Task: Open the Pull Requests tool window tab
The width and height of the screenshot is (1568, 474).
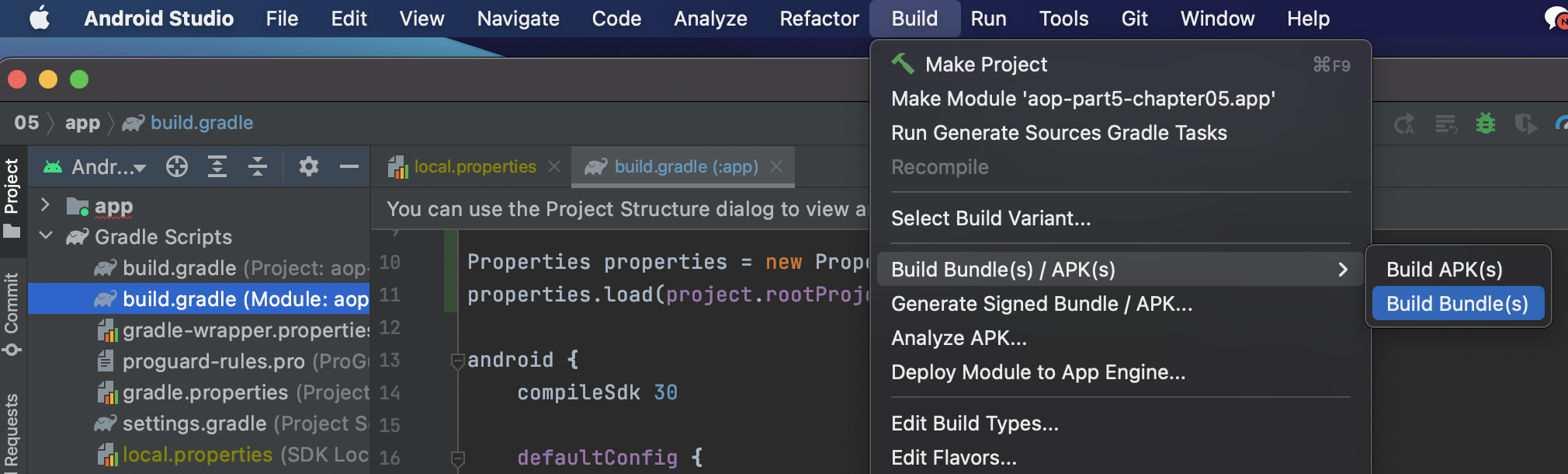Action: [x=12, y=431]
